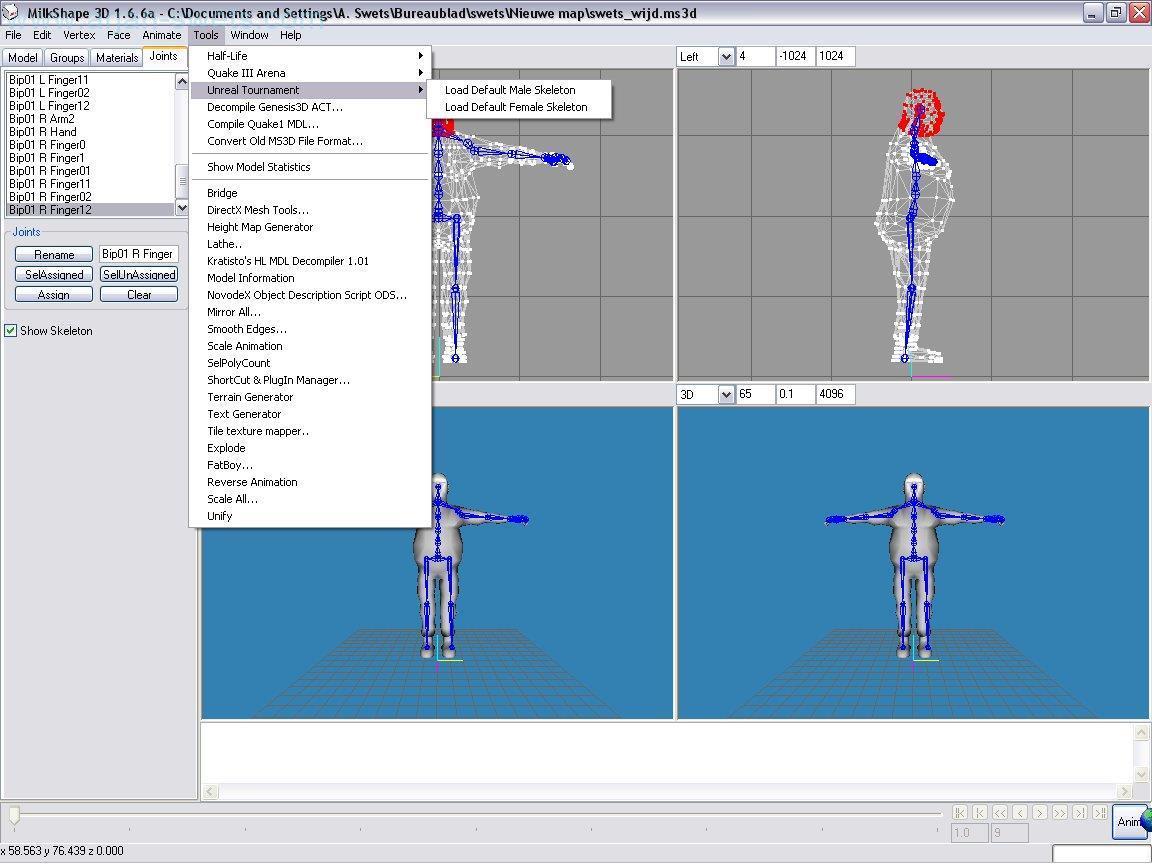The image size is (1152, 864).
Task: Click the Left viewport field showing -1024
Action: click(x=794, y=57)
